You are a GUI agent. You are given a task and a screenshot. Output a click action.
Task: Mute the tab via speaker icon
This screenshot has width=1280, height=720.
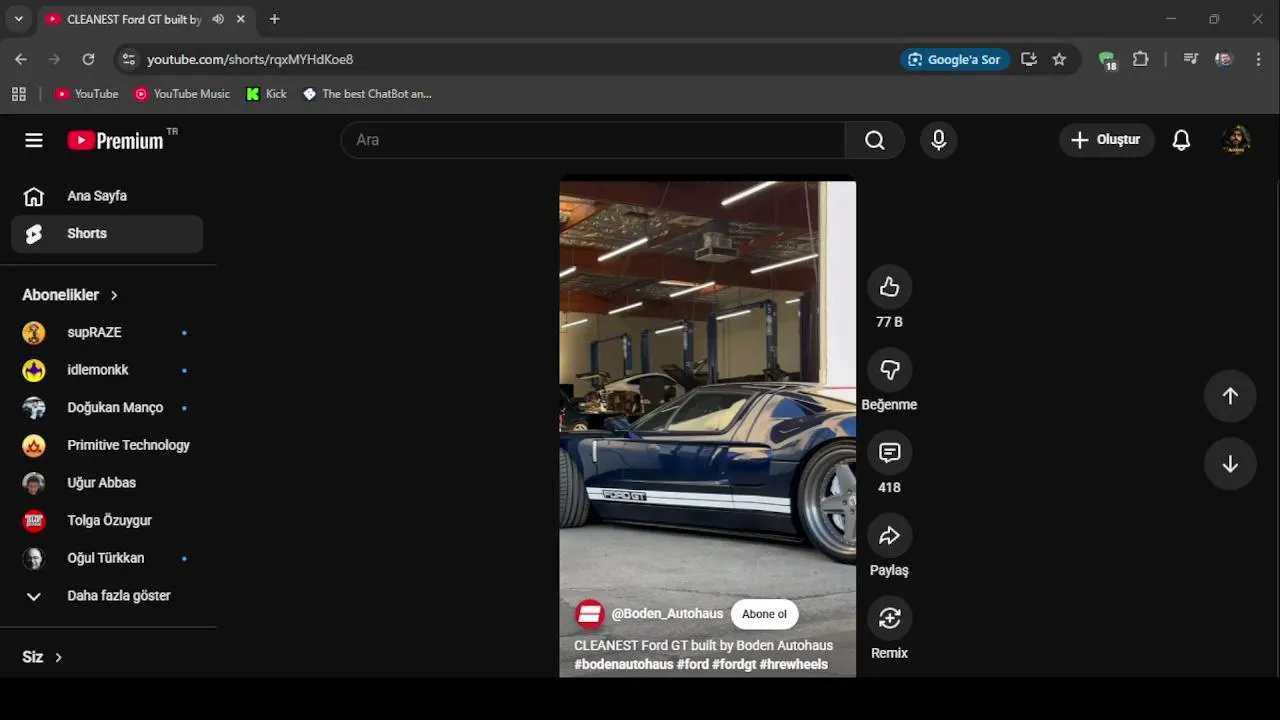click(218, 19)
